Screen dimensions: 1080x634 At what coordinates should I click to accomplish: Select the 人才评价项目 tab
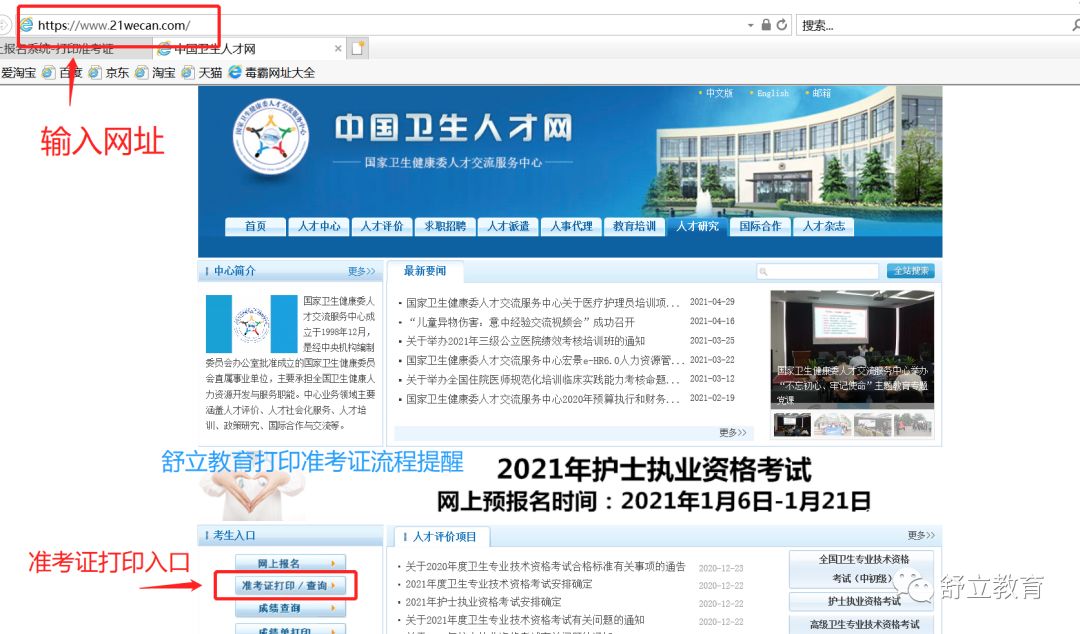pyautogui.click(x=444, y=537)
